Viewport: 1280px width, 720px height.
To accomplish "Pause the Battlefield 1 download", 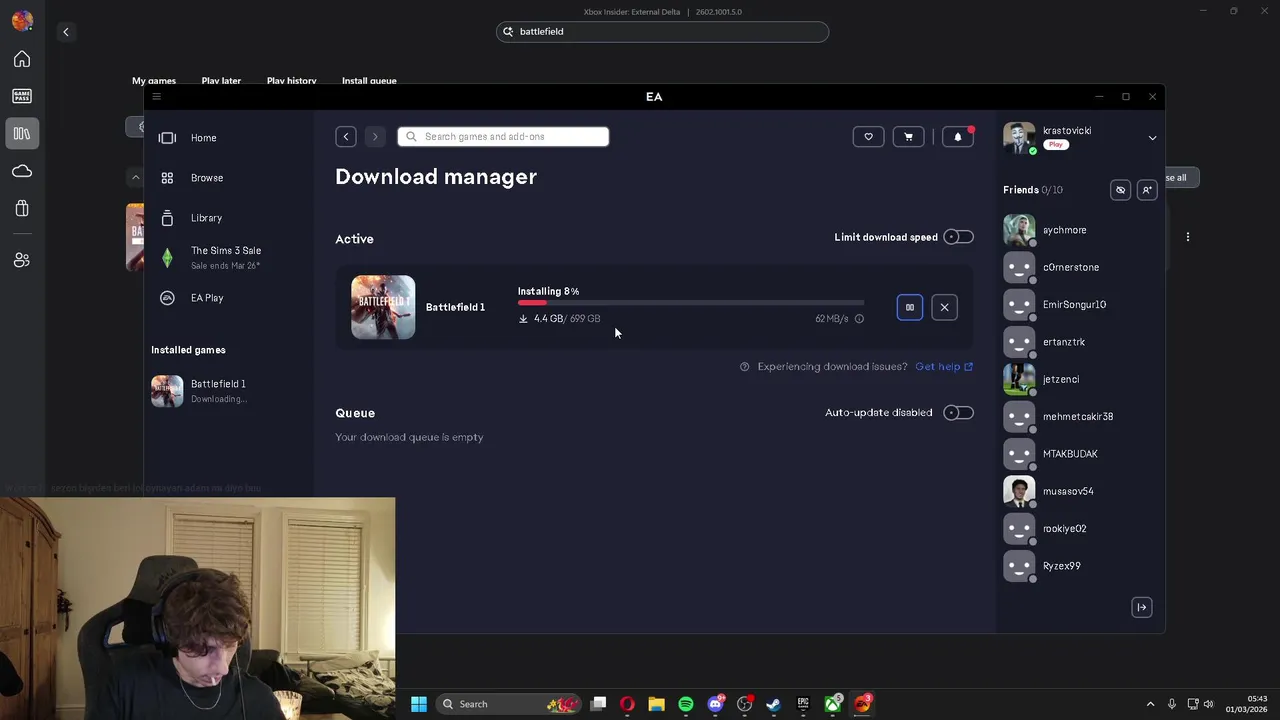I will 910,307.
